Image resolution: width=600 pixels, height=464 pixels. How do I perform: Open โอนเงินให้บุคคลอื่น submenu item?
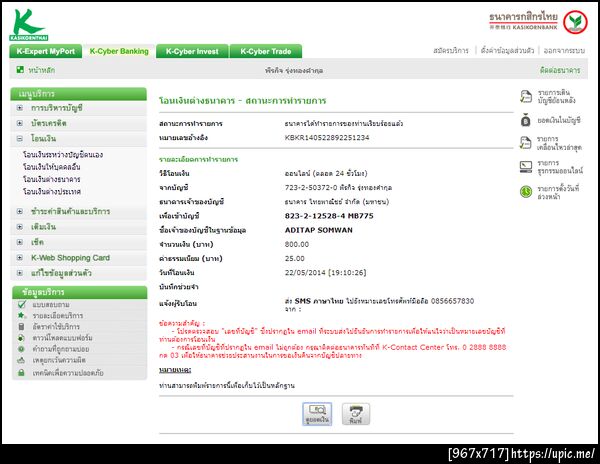pyautogui.click(x=52, y=167)
